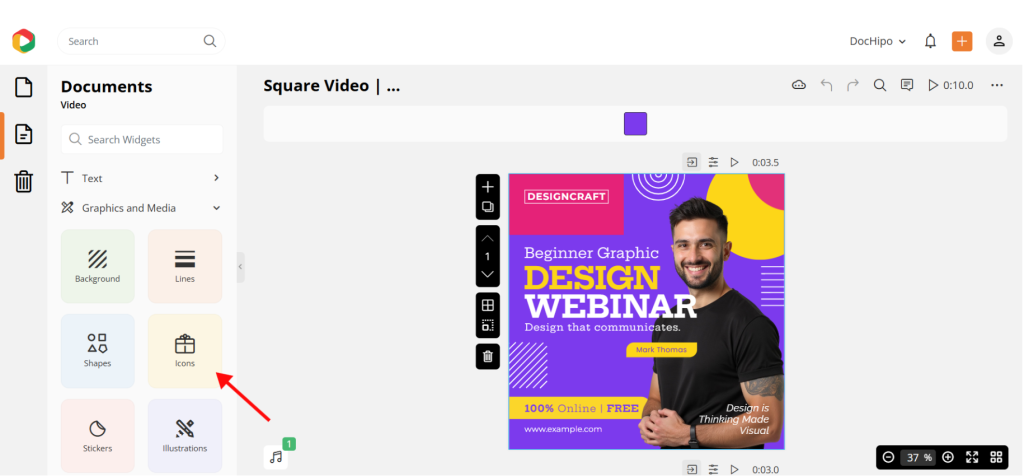Viewport: 1024px width, 476px height.
Task: Open animation settings sliders next to 0:03.5
Action: point(713,162)
